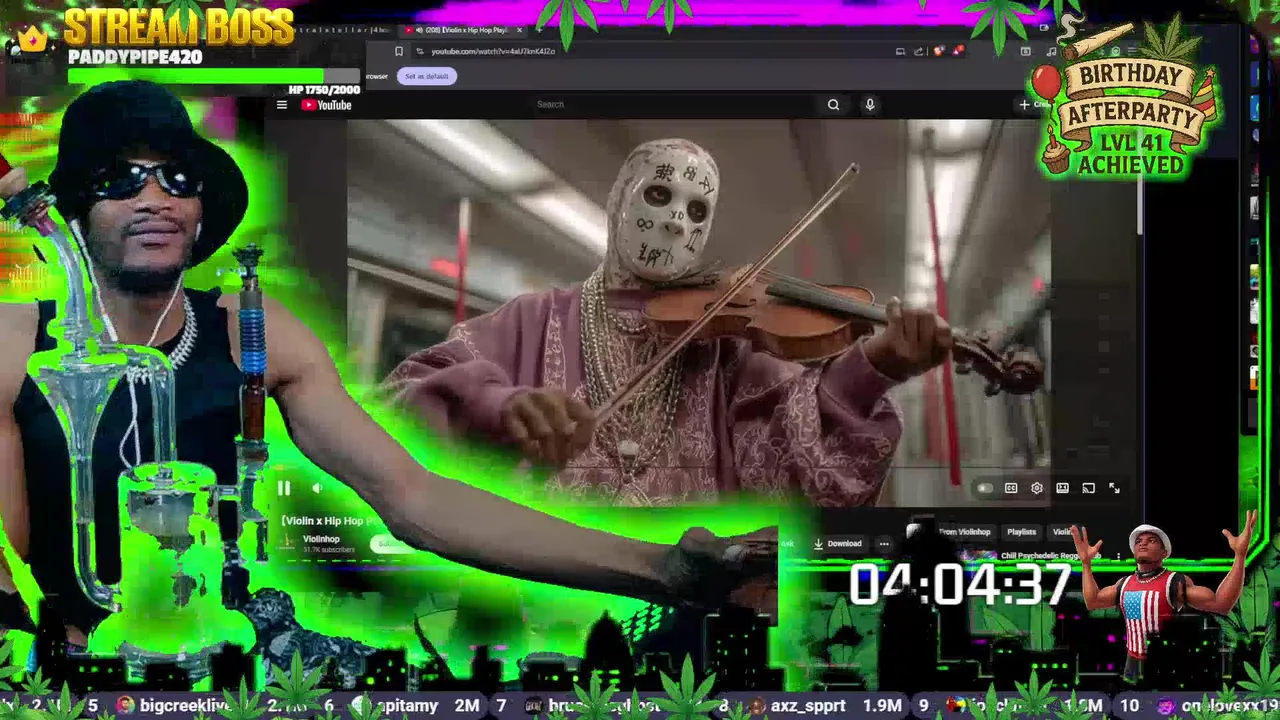Open the Violinhop channel name

[321, 539]
